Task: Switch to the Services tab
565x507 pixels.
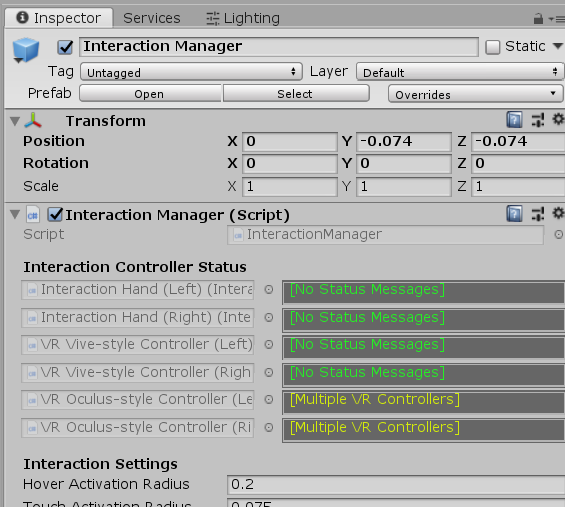Action: 152,18
